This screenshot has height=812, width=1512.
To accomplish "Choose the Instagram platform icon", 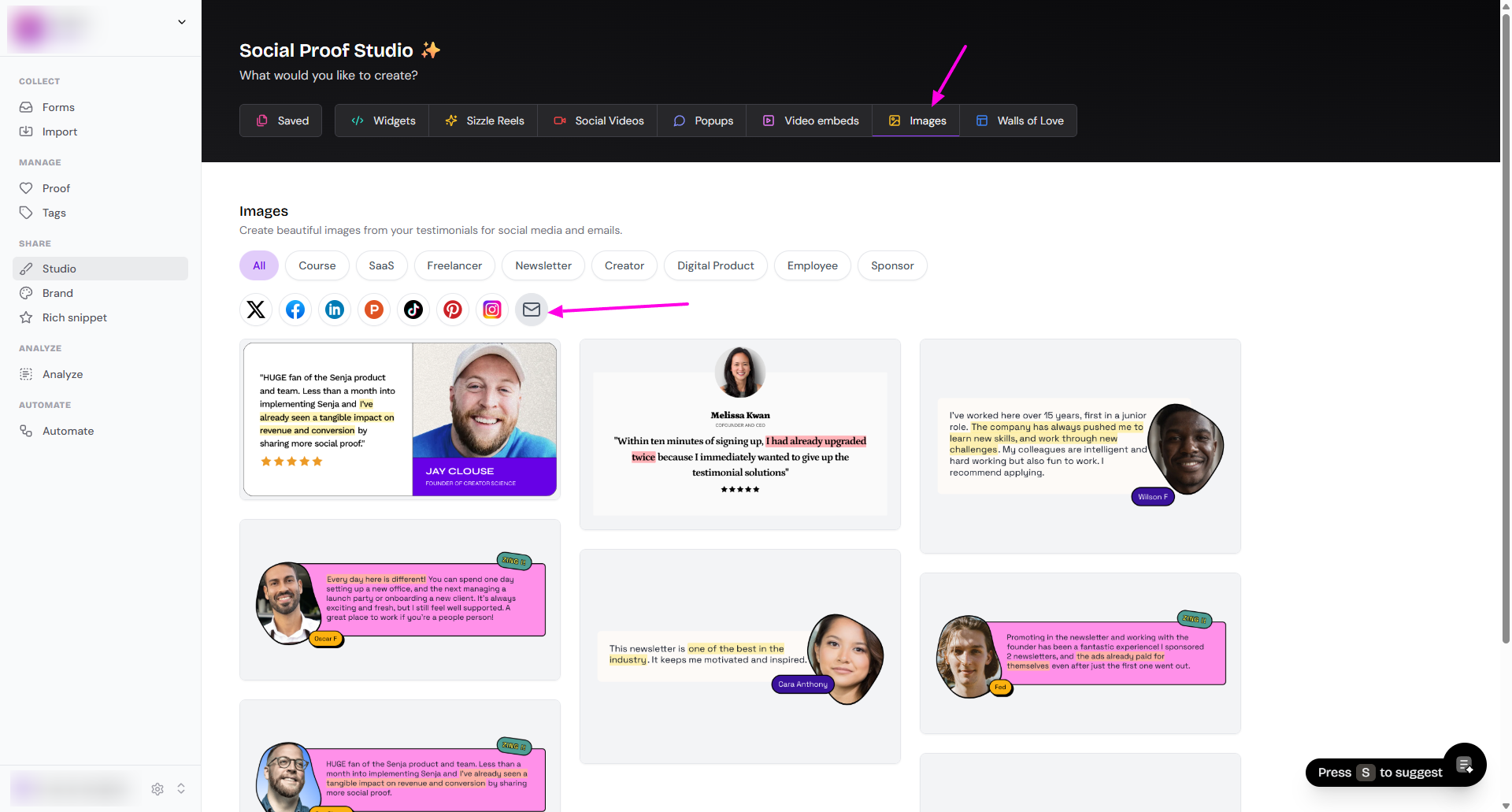I will 492,310.
